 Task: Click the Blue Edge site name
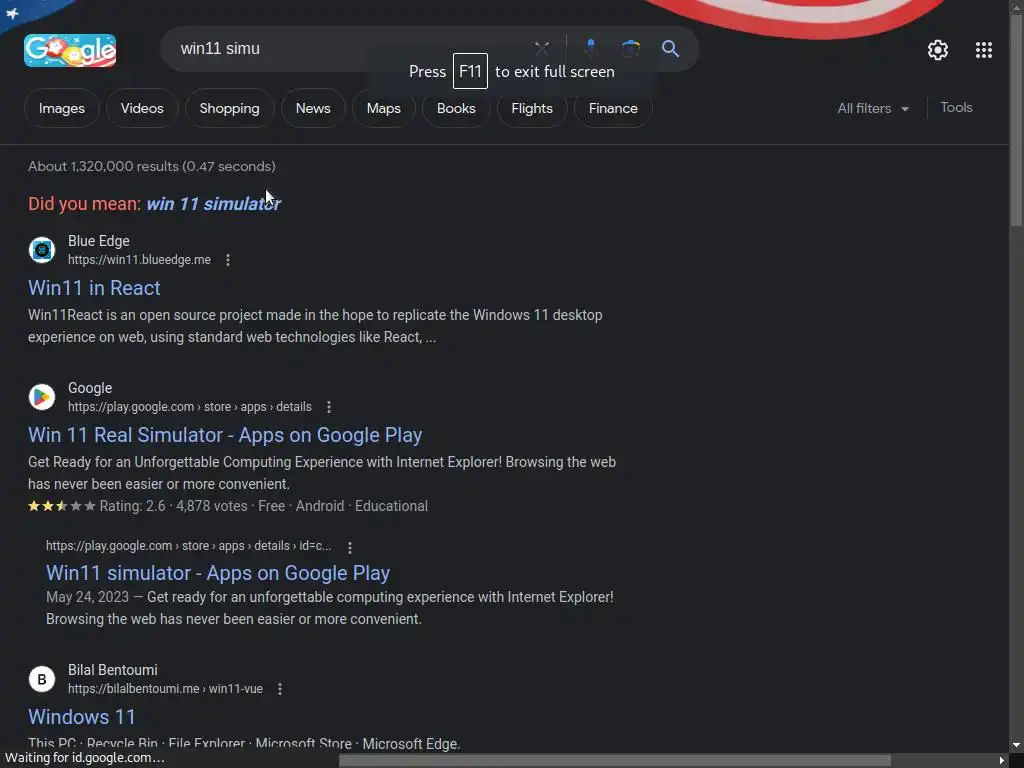click(99, 241)
